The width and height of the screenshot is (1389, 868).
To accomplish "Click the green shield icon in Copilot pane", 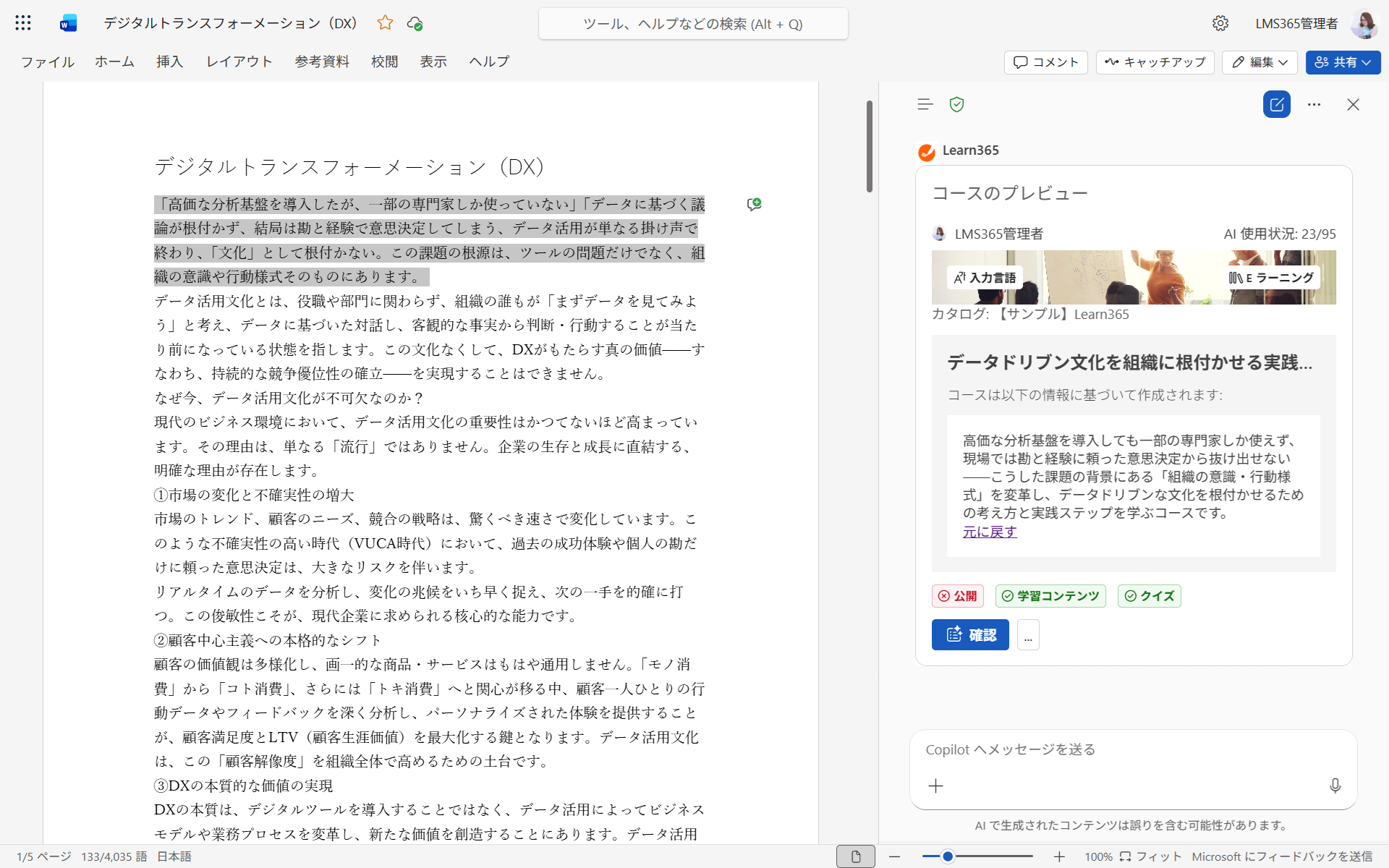I will coord(956,104).
